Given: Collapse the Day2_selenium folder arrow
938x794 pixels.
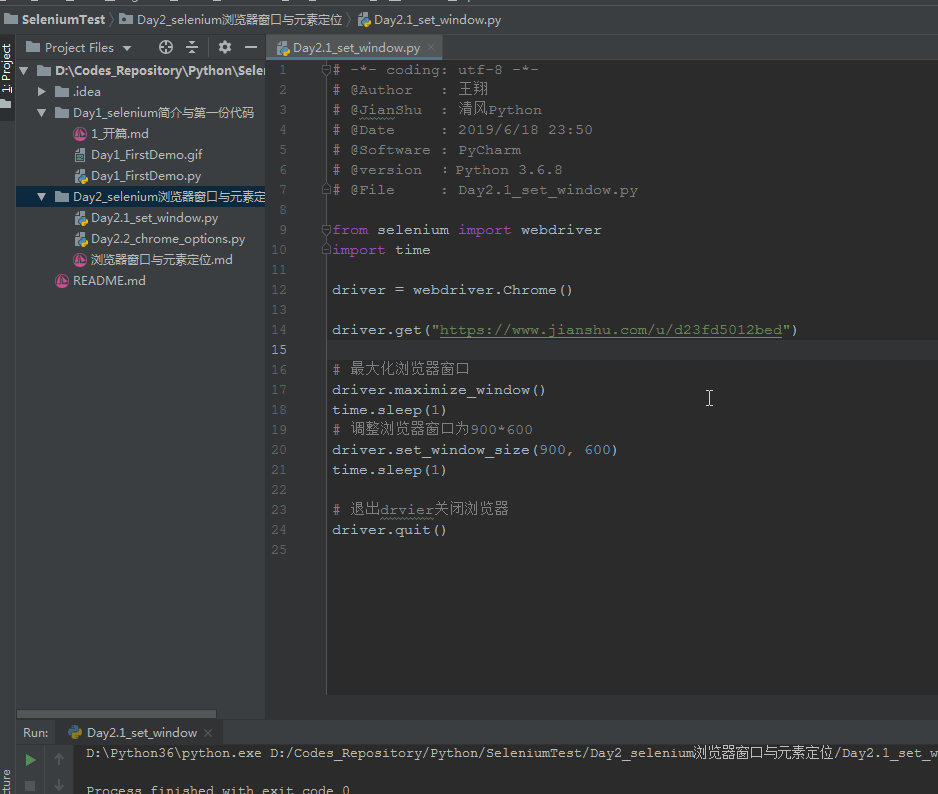Looking at the screenshot, I should [41, 196].
